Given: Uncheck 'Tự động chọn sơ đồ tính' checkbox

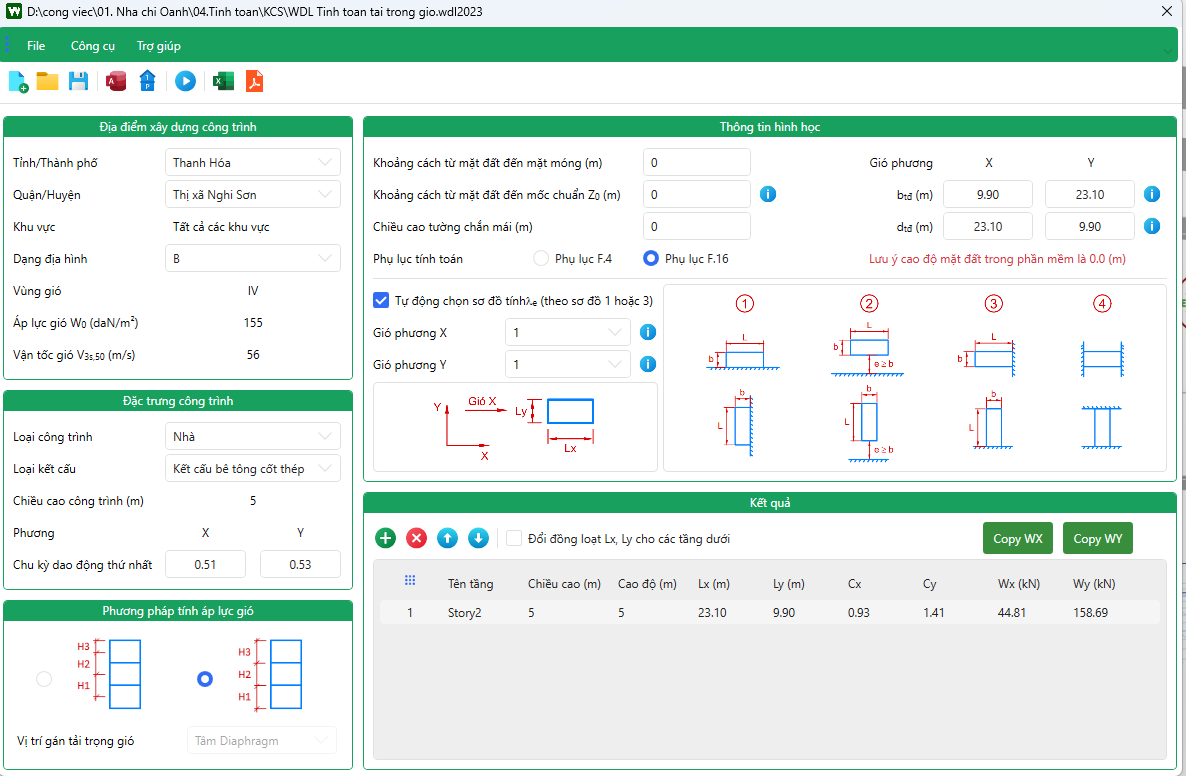Looking at the screenshot, I should (x=381, y=300).
